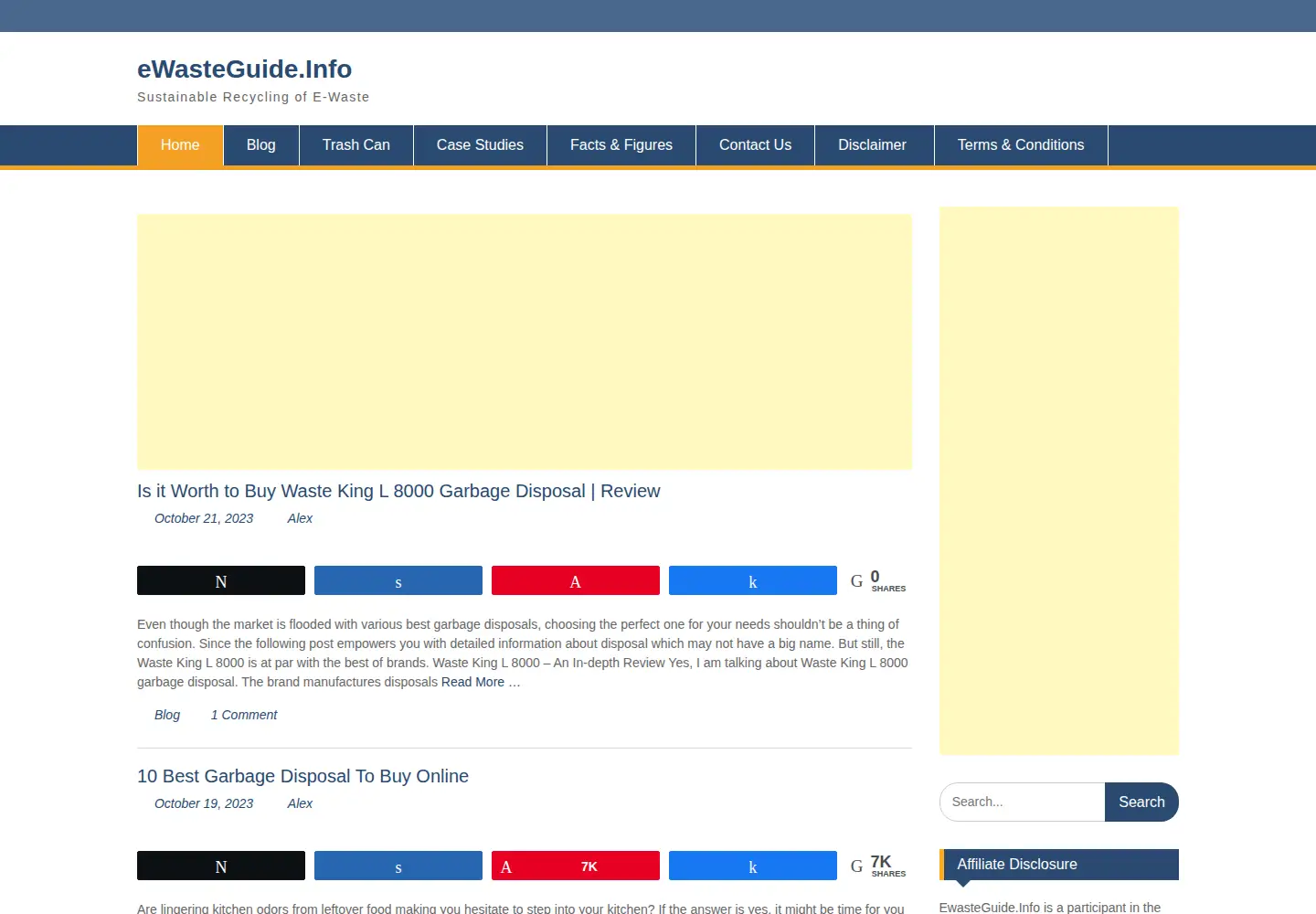This screenshot has height=914, width=1316.
Task: Click the tall sidebar ad block
Action: (x=1059, y=481)
